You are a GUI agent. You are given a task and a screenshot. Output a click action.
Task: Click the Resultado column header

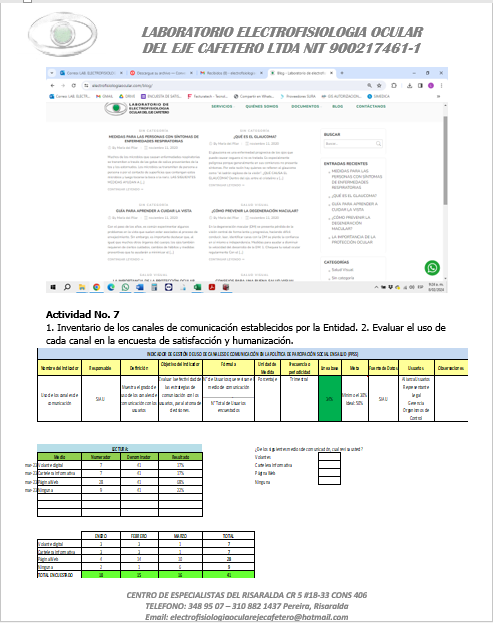180,457
